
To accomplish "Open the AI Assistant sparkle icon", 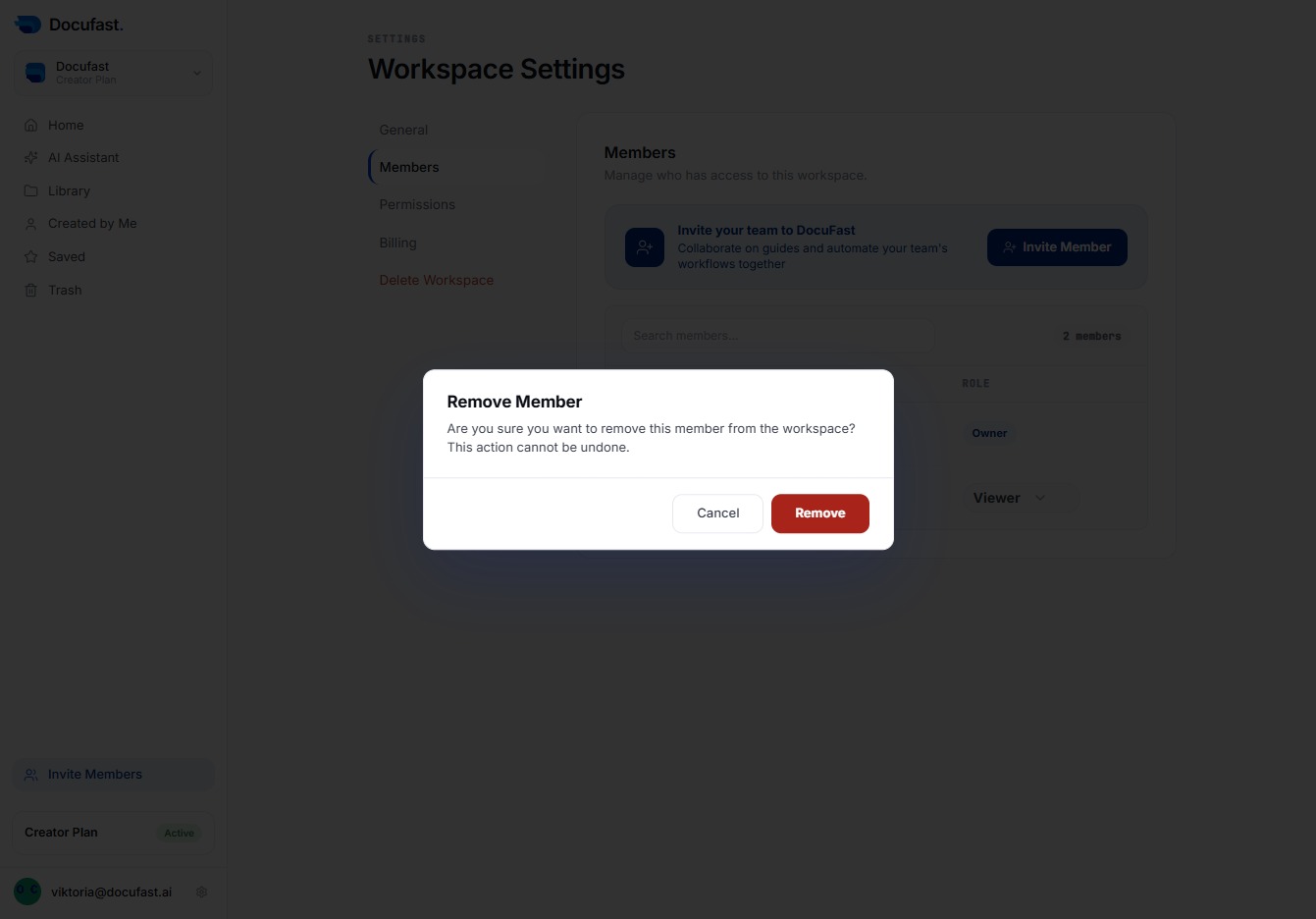I will click(x=30, y=158).
